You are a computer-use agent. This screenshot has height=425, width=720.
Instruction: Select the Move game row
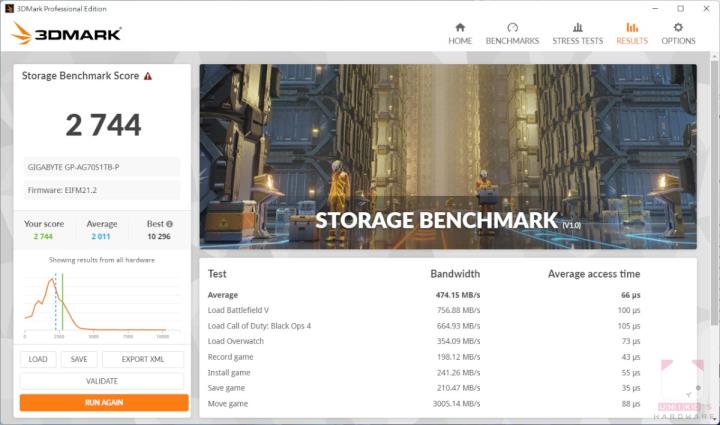pos(424,404)
